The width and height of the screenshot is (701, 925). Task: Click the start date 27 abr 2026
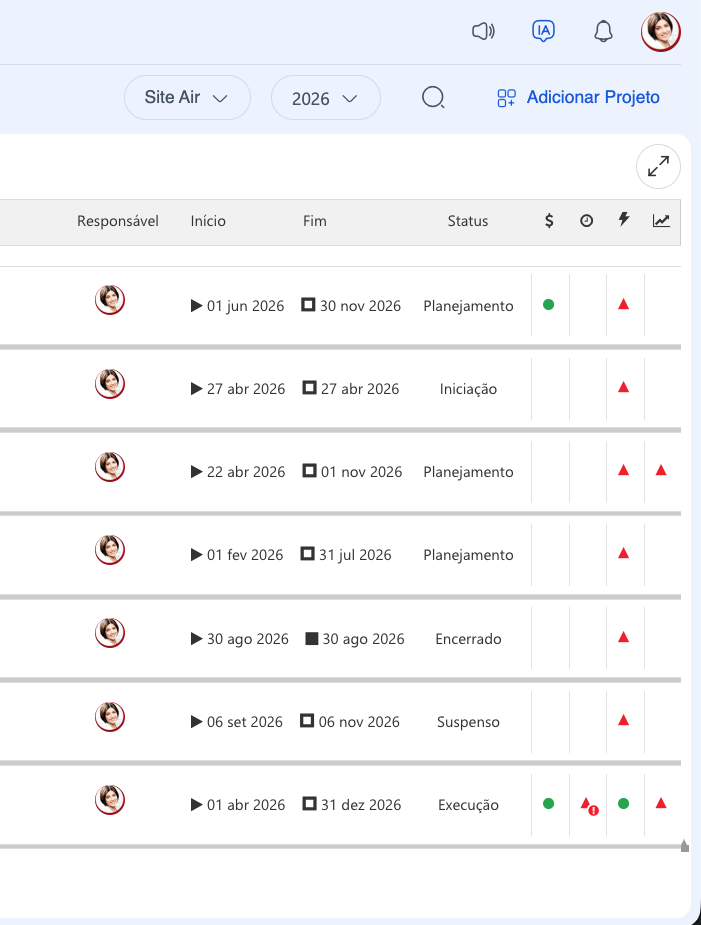click(x=246, y=389)
